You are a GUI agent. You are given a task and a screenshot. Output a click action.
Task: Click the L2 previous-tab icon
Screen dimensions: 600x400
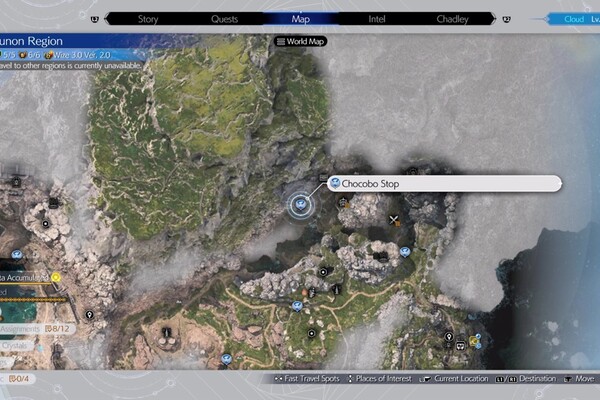click(x=95, y=19)
